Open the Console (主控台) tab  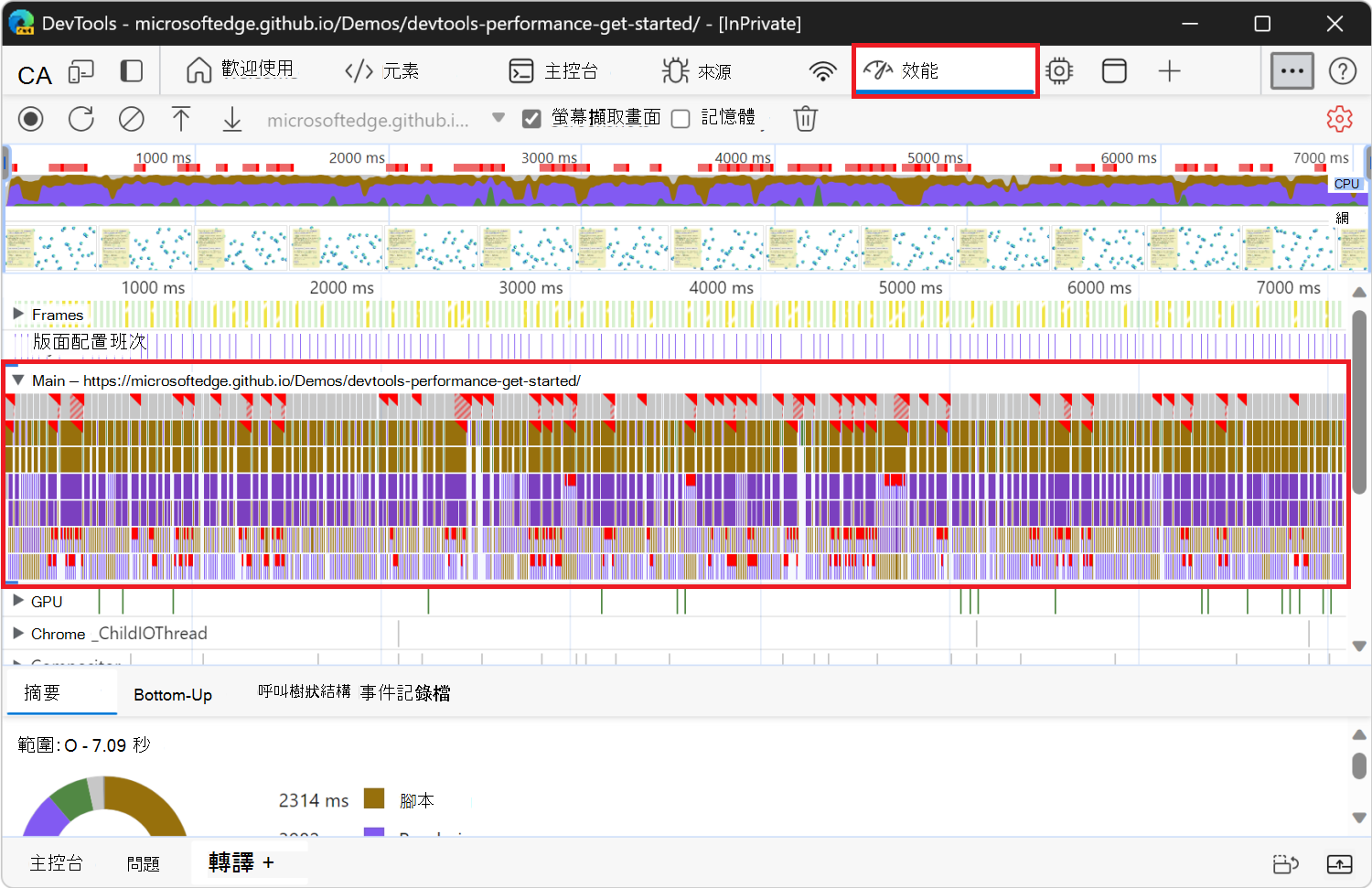[x=553, y=70]
